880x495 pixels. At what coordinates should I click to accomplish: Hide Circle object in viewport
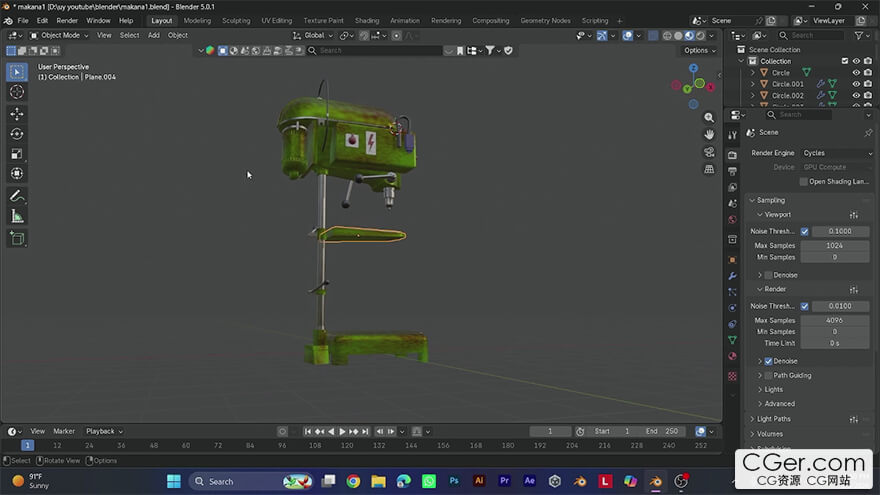coord(856,72)
